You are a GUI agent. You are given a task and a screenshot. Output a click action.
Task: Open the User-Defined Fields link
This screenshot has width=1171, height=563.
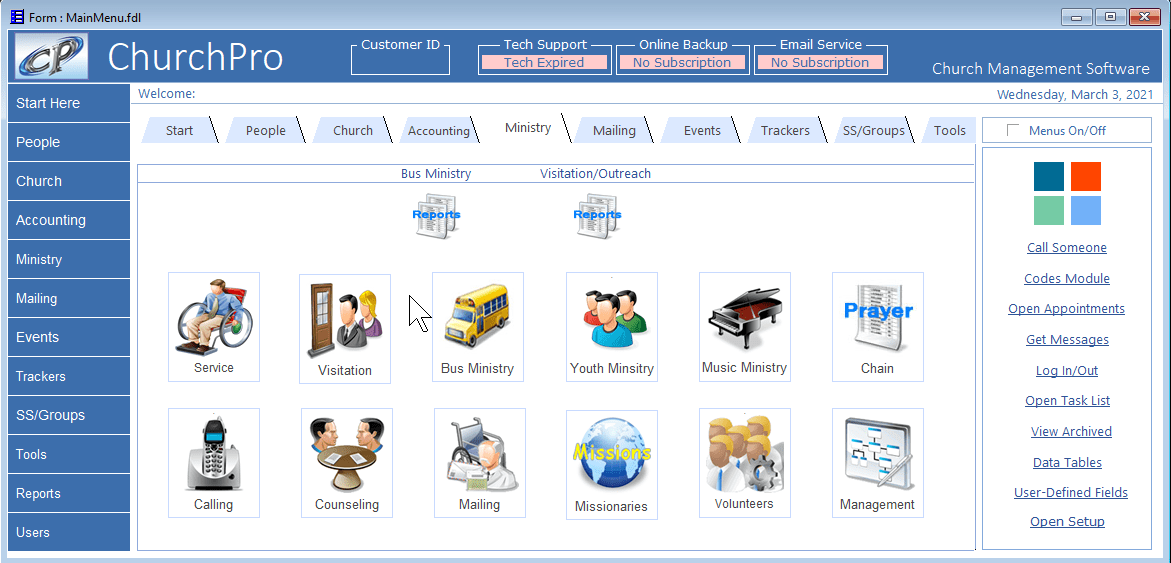[1070, 493]
